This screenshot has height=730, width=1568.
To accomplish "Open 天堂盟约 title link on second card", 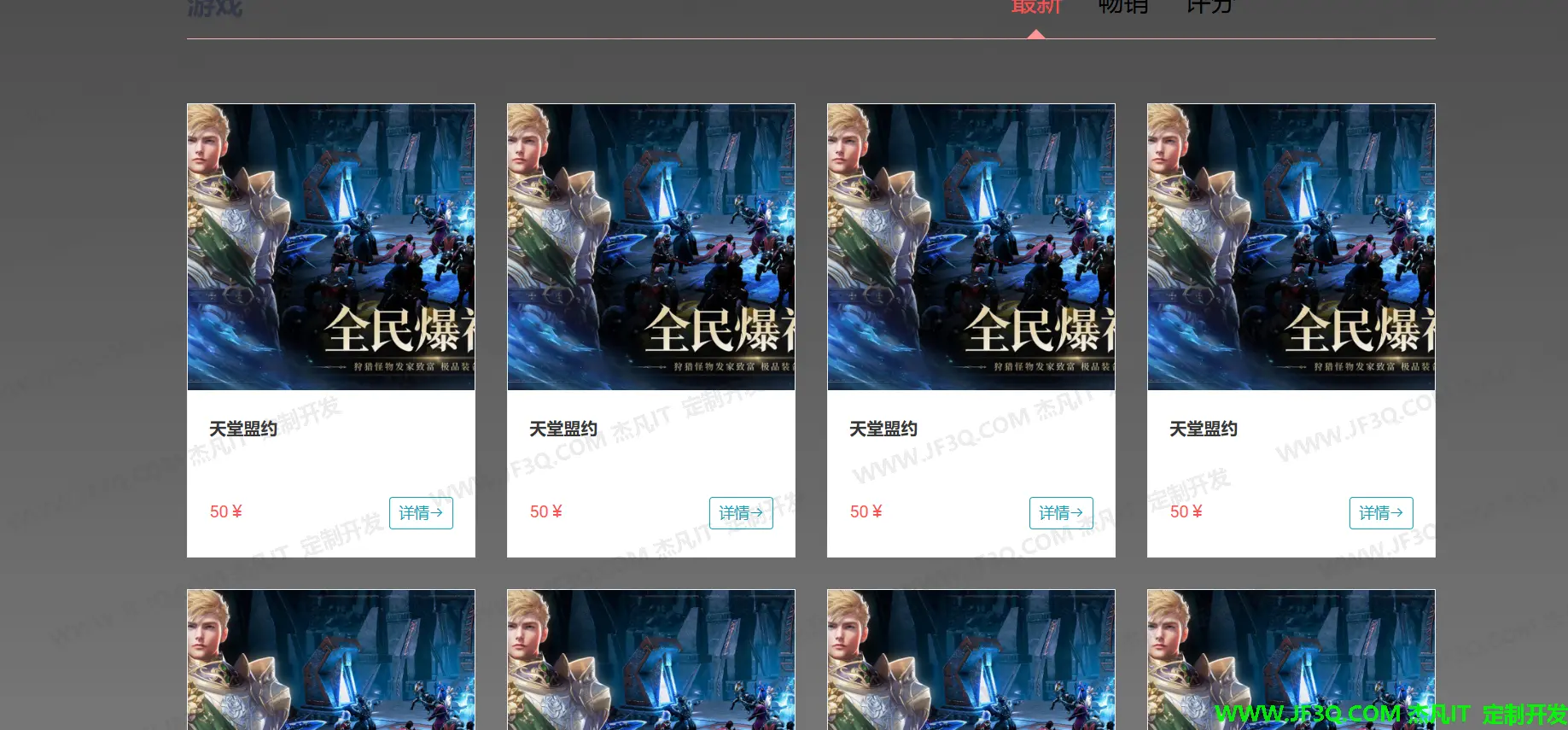I will [563, 429].
